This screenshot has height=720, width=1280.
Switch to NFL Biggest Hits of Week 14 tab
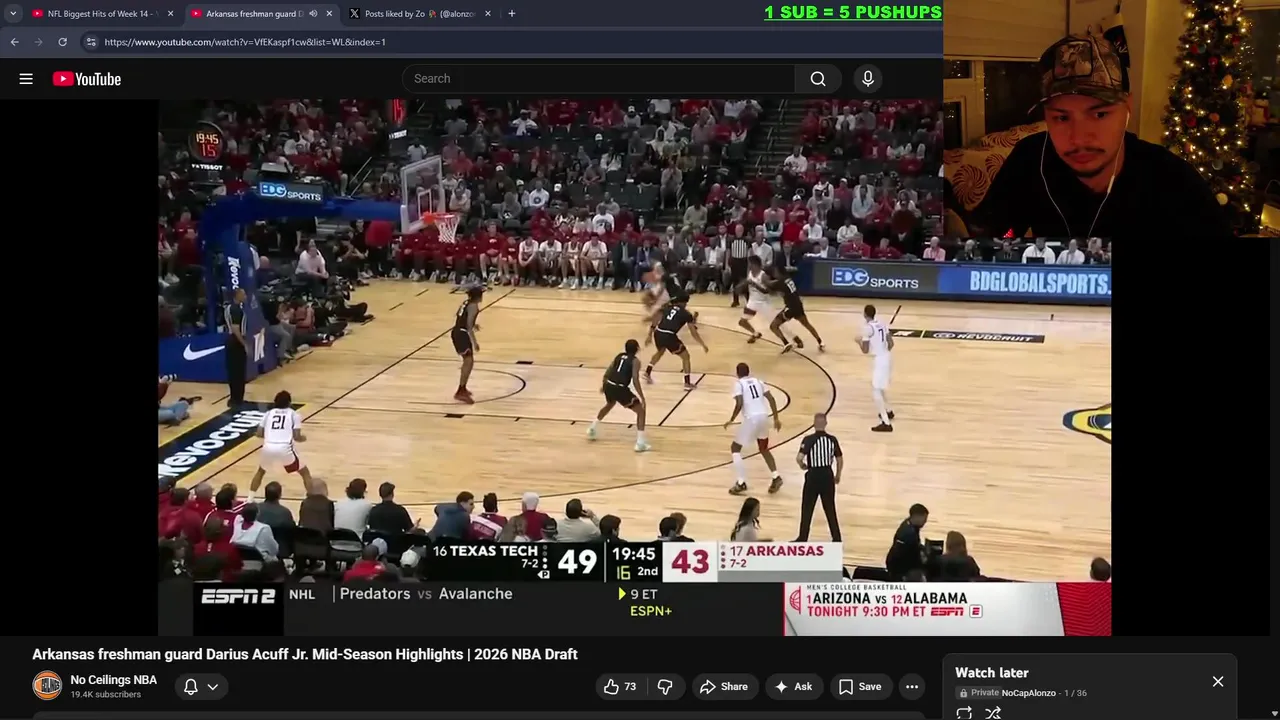(x=100, y=14)
